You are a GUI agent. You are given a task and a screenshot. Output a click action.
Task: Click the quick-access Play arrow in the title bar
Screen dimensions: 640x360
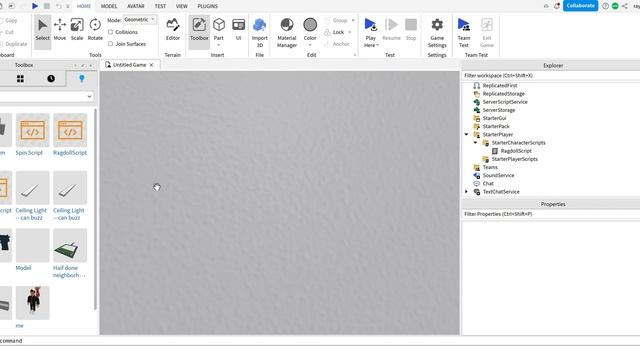(35, 6)
